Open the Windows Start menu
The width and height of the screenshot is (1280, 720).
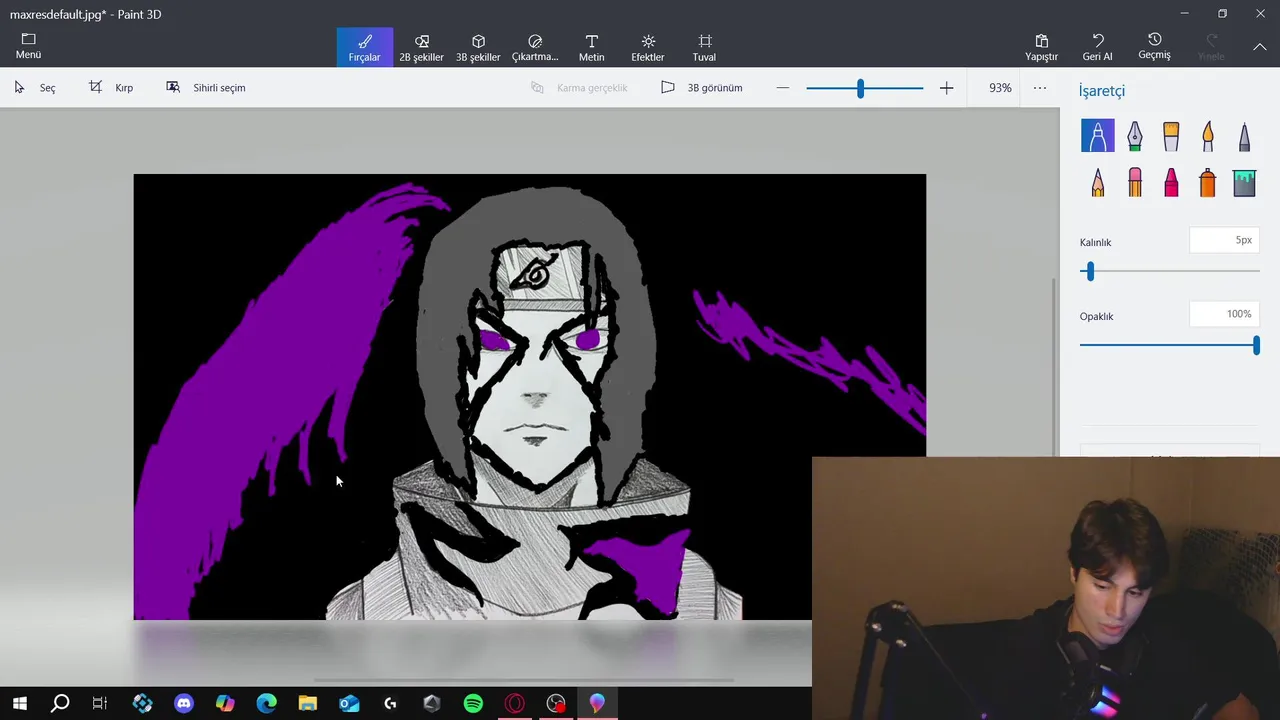click(19, 704)
